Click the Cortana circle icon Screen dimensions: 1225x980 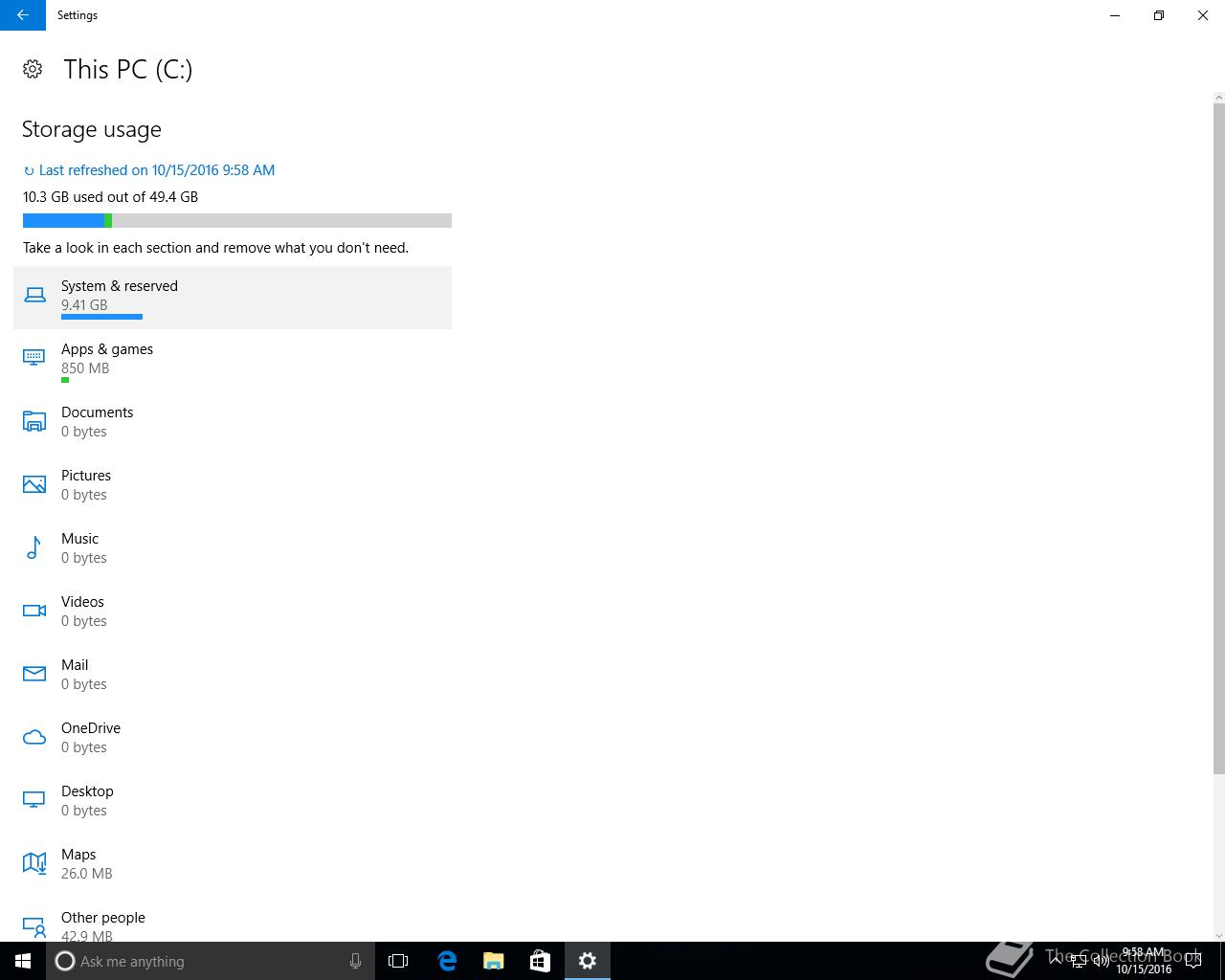click(x=65, y=961)
